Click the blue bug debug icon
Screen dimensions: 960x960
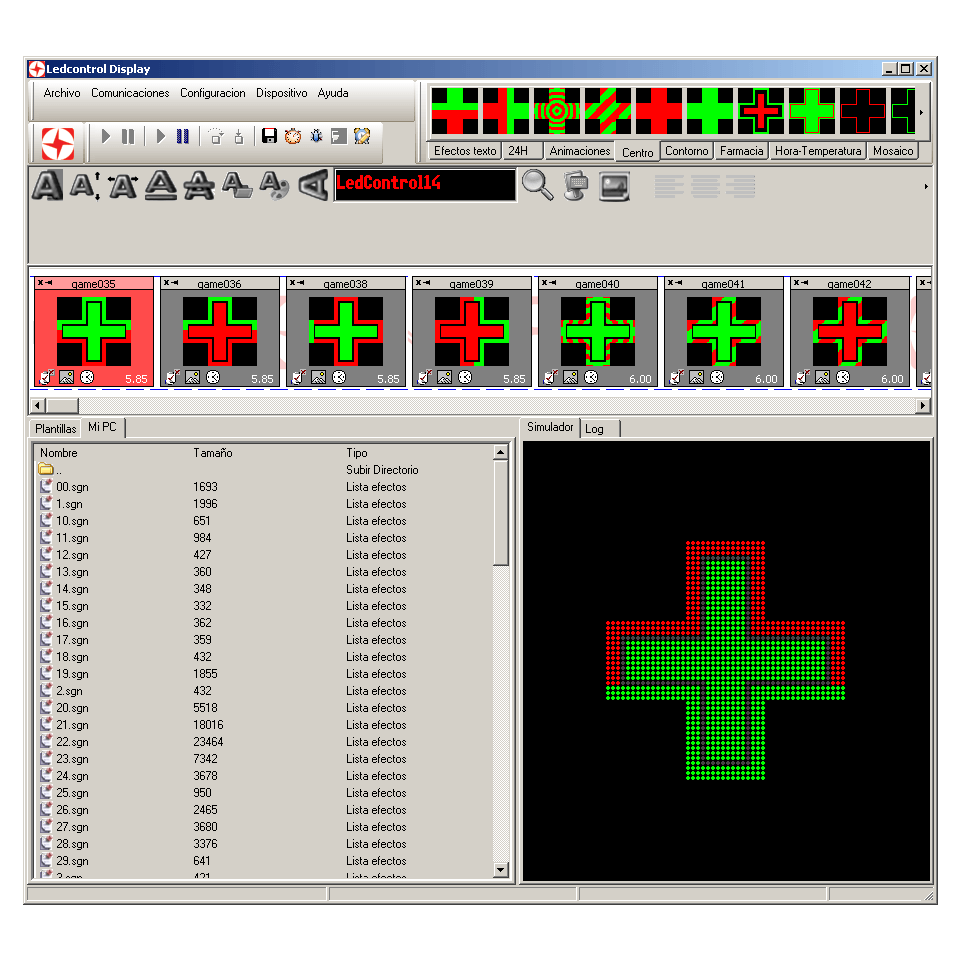316,136
